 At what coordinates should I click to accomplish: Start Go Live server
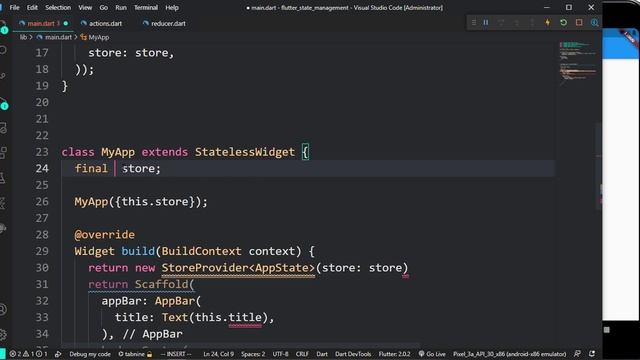pyautogui.click(x=432, y=354)
